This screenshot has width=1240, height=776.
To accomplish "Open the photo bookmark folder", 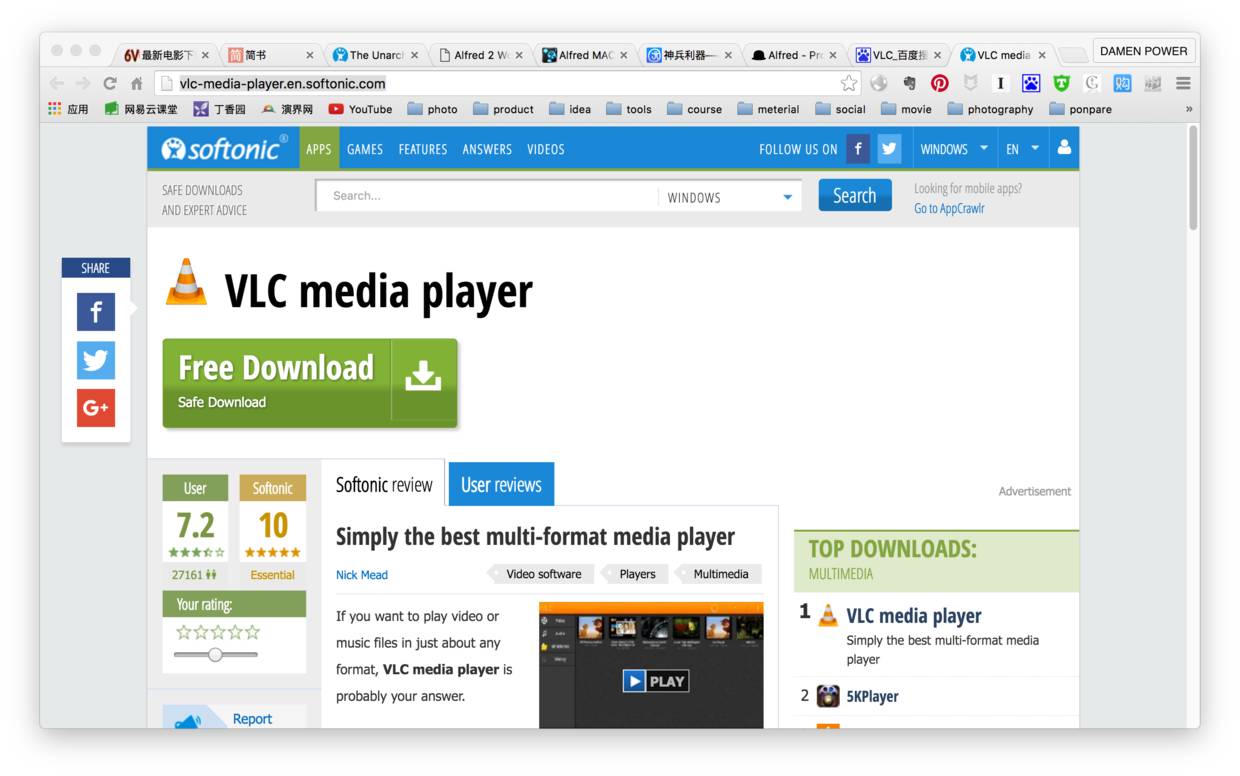I will [432, 109].
